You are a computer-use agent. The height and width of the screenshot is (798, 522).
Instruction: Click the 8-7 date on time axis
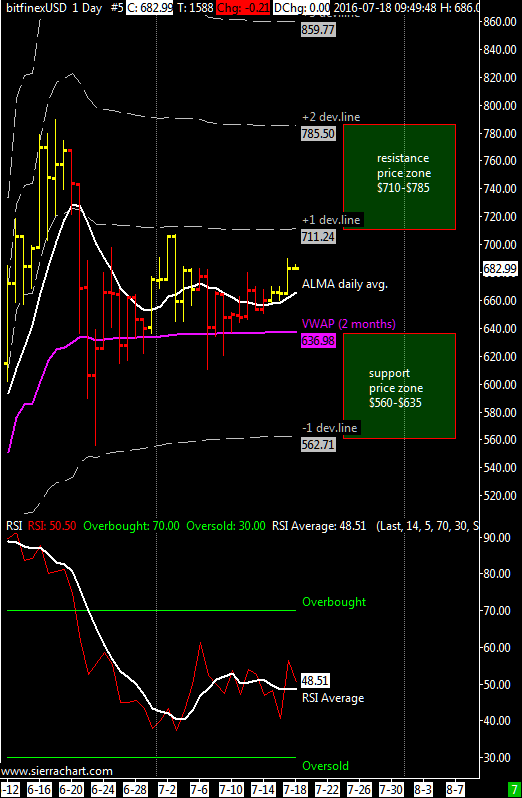[455, 788]
